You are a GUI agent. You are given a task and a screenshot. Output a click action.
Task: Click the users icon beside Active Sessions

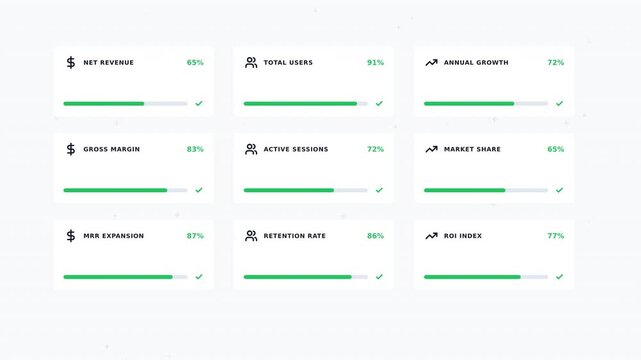(x=251, y=149)
